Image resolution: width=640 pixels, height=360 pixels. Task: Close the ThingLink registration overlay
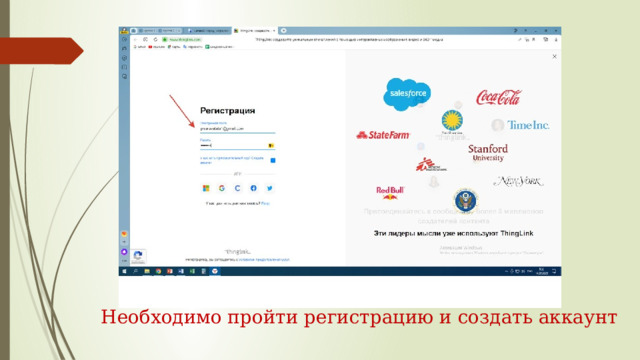[554, 57]
